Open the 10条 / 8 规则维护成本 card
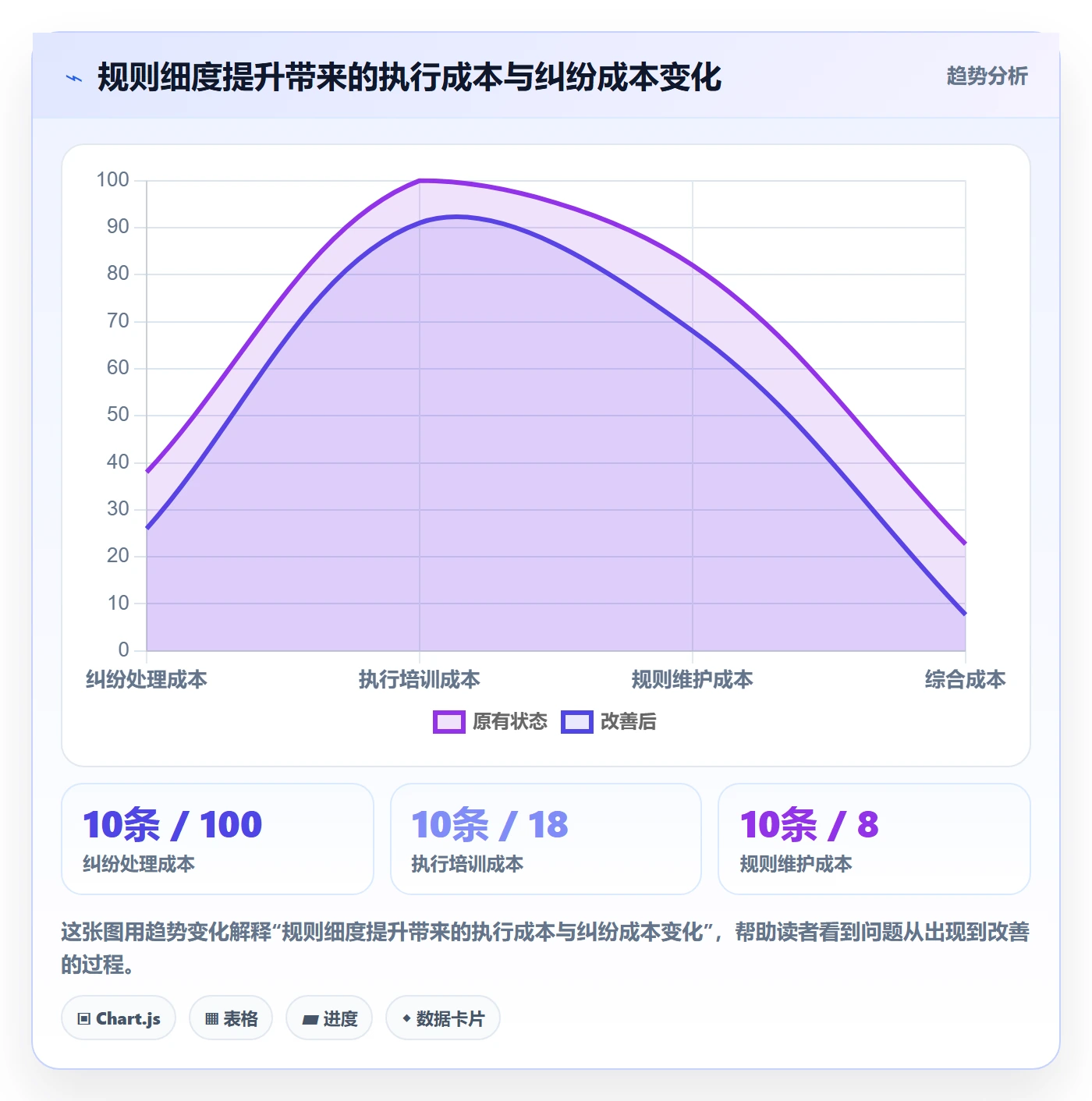The height and width of the screenshot is (1101, 1092). [874, 839]
